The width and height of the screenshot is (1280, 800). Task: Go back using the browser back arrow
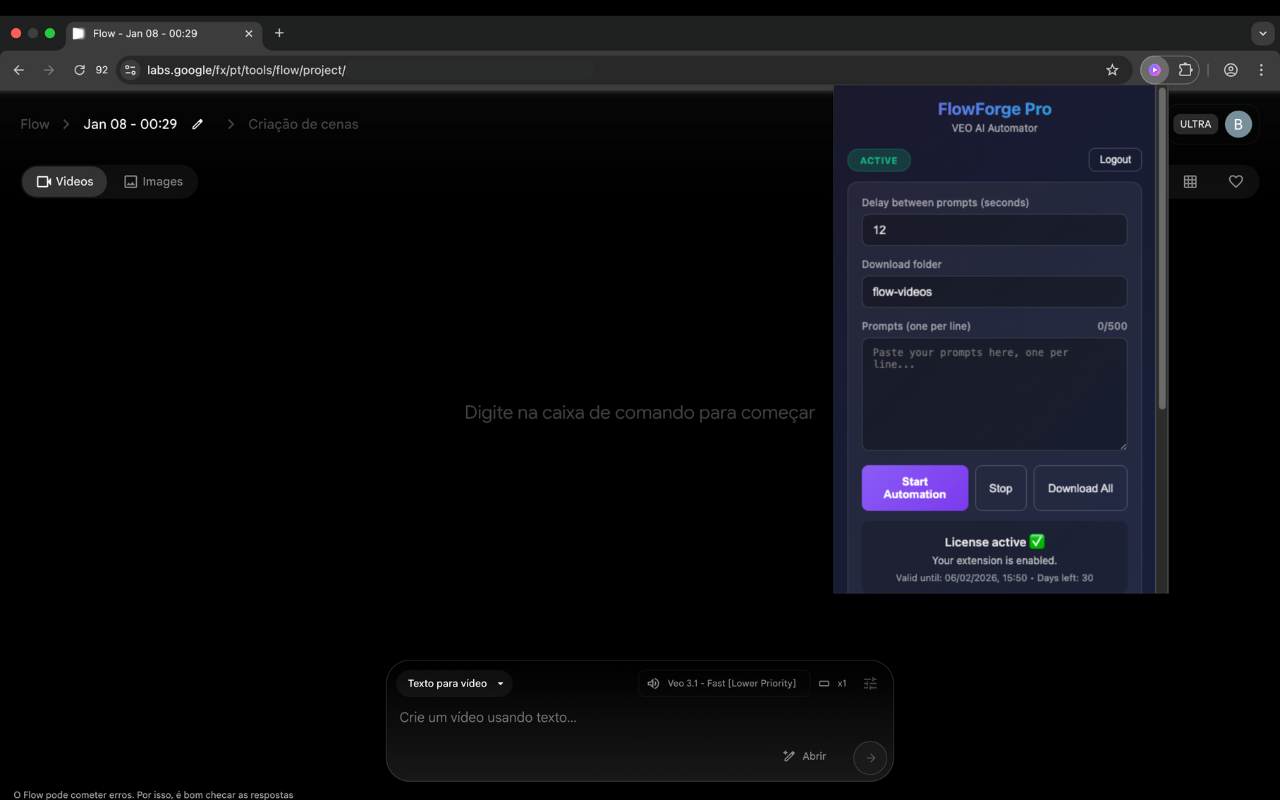[x=19, y=70]
